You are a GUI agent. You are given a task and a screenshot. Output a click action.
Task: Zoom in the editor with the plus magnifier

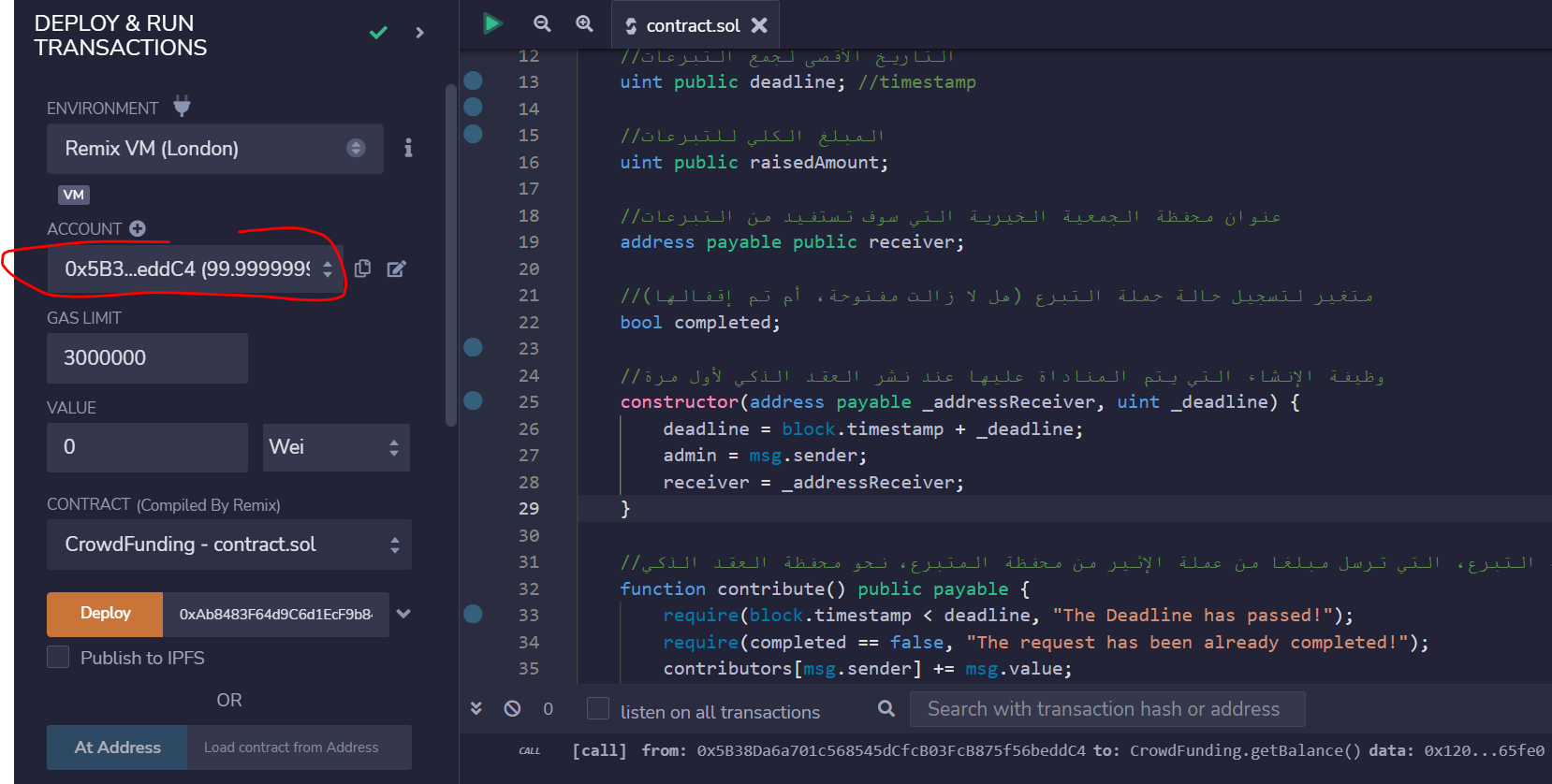pos(584,23)
